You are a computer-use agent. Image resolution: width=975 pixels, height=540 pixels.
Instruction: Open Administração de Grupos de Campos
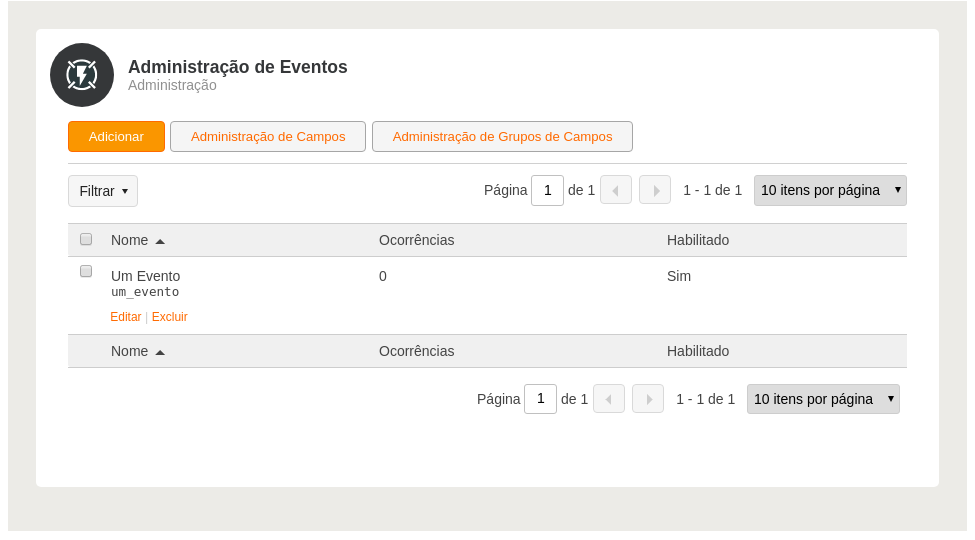point(502,136)
